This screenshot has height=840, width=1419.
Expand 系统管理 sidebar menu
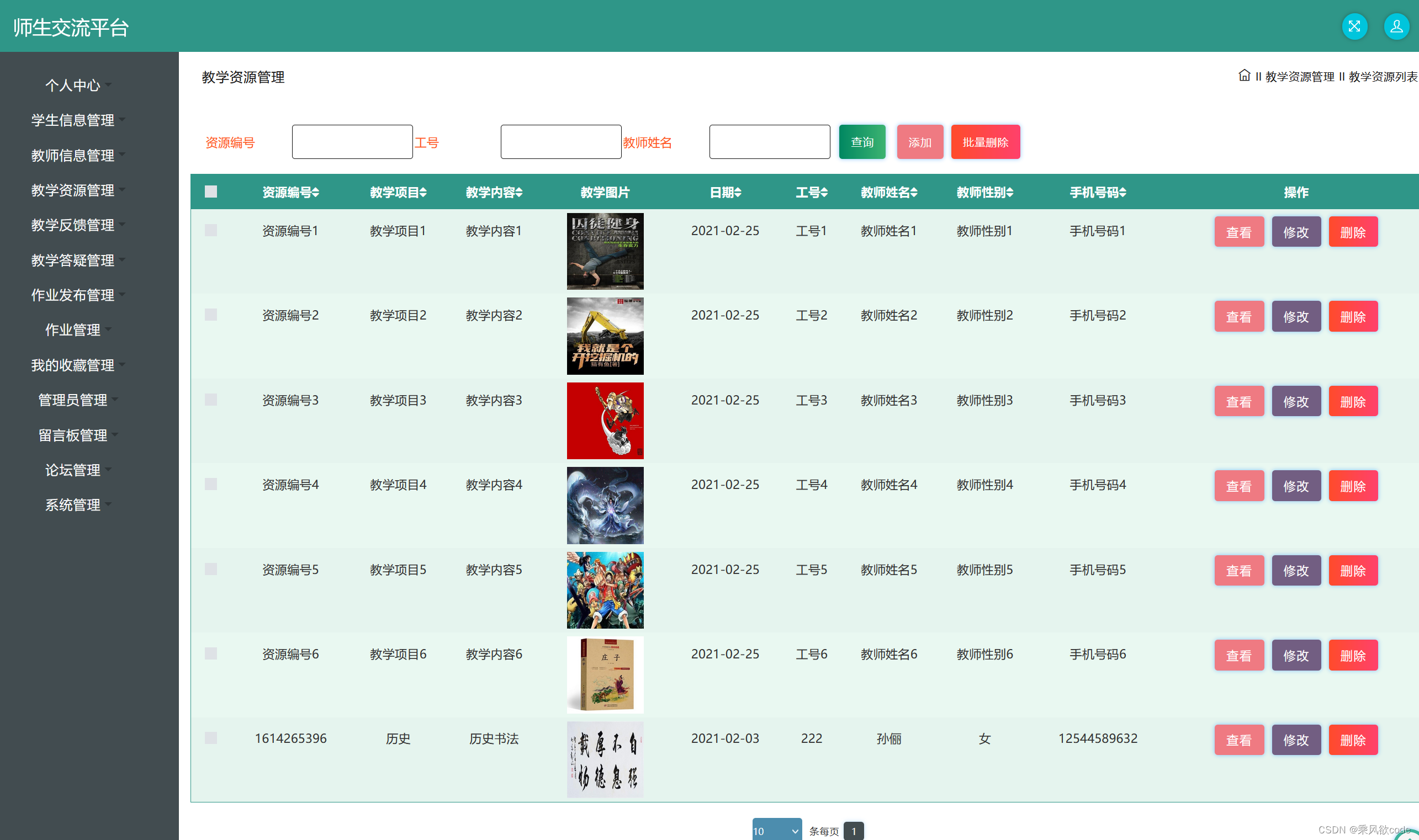(x=73, y=505)
